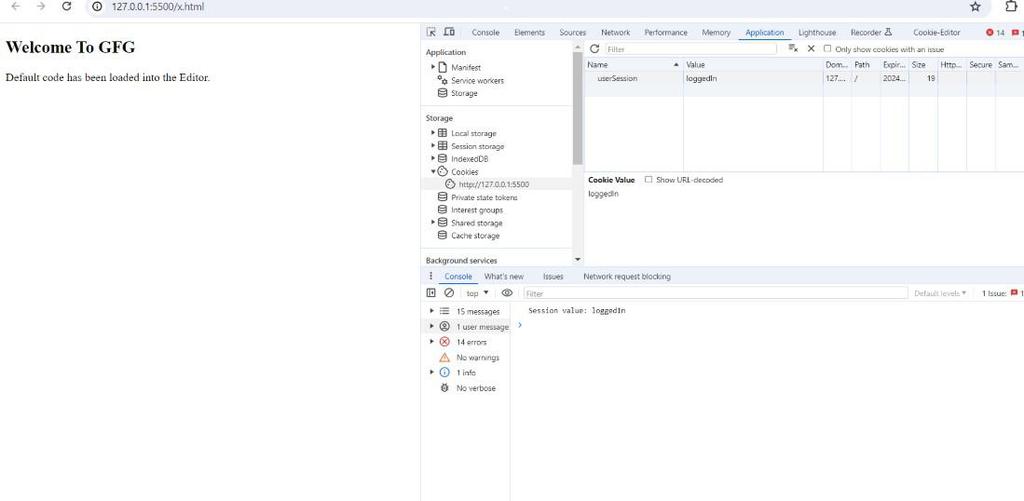The image size is (1024, 501).
Task: Open the extensions puzzle icon
Action: click(1012, 7)
